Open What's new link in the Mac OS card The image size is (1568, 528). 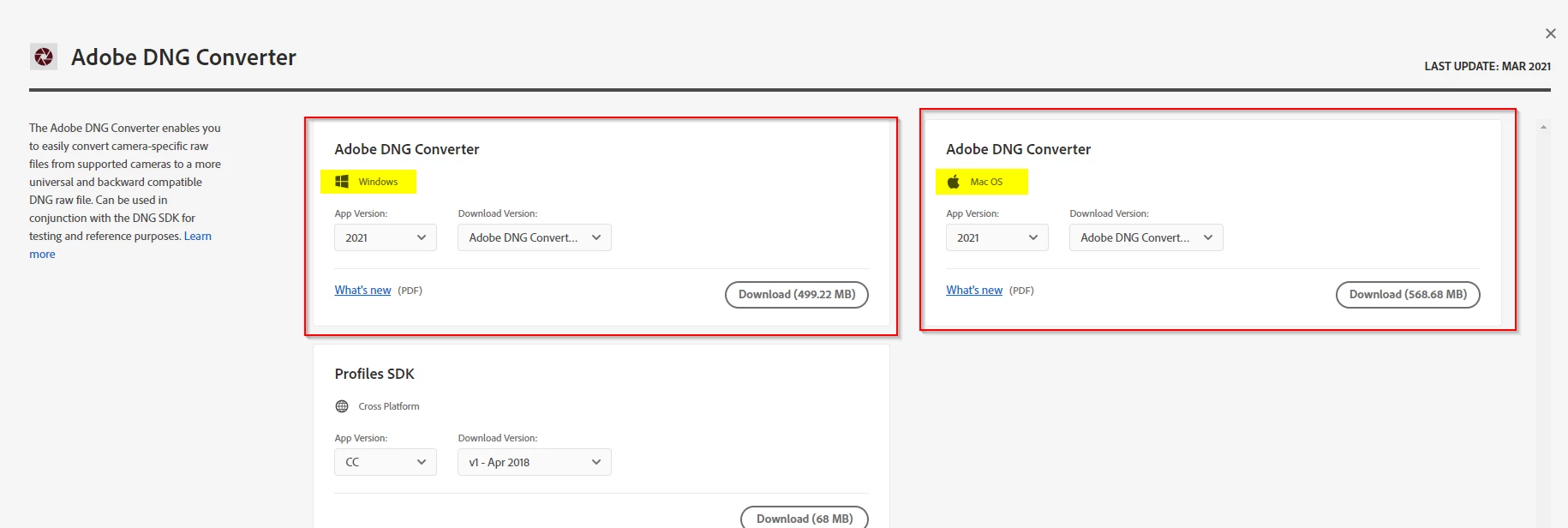[x=974, y=291]
